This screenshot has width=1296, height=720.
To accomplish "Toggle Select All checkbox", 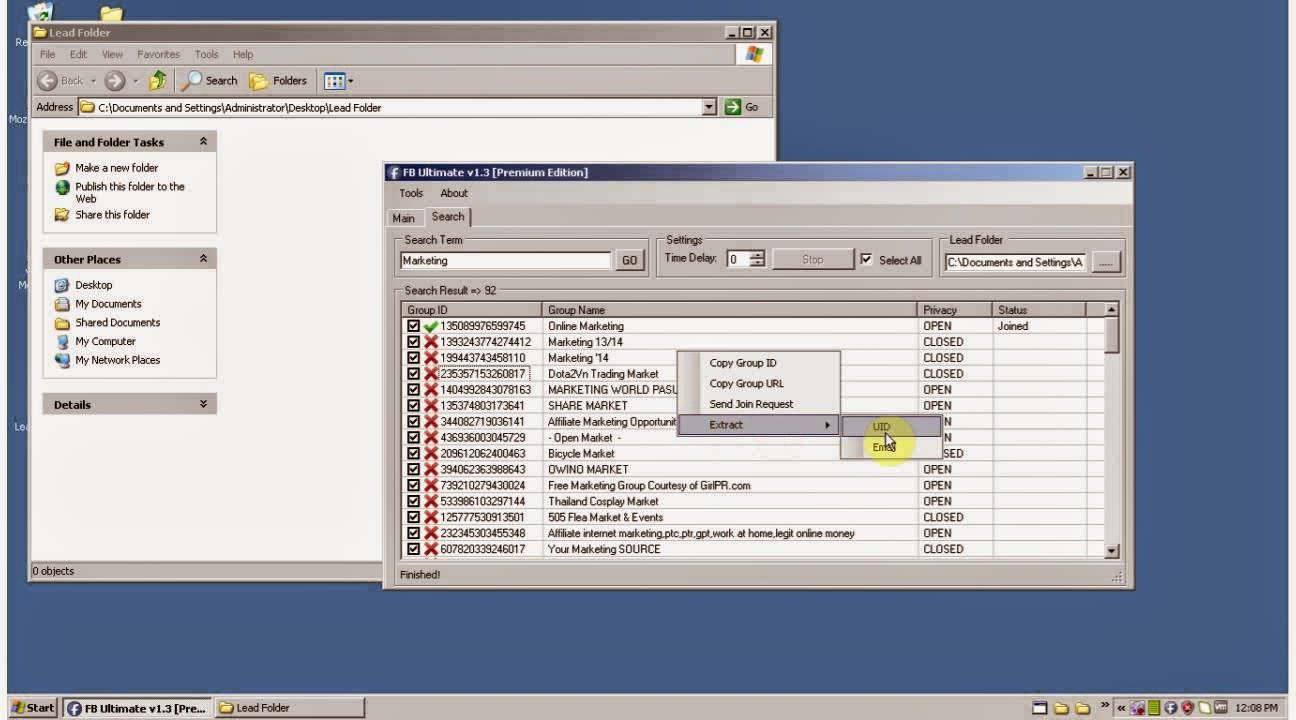I will click(x=866, y=260).
